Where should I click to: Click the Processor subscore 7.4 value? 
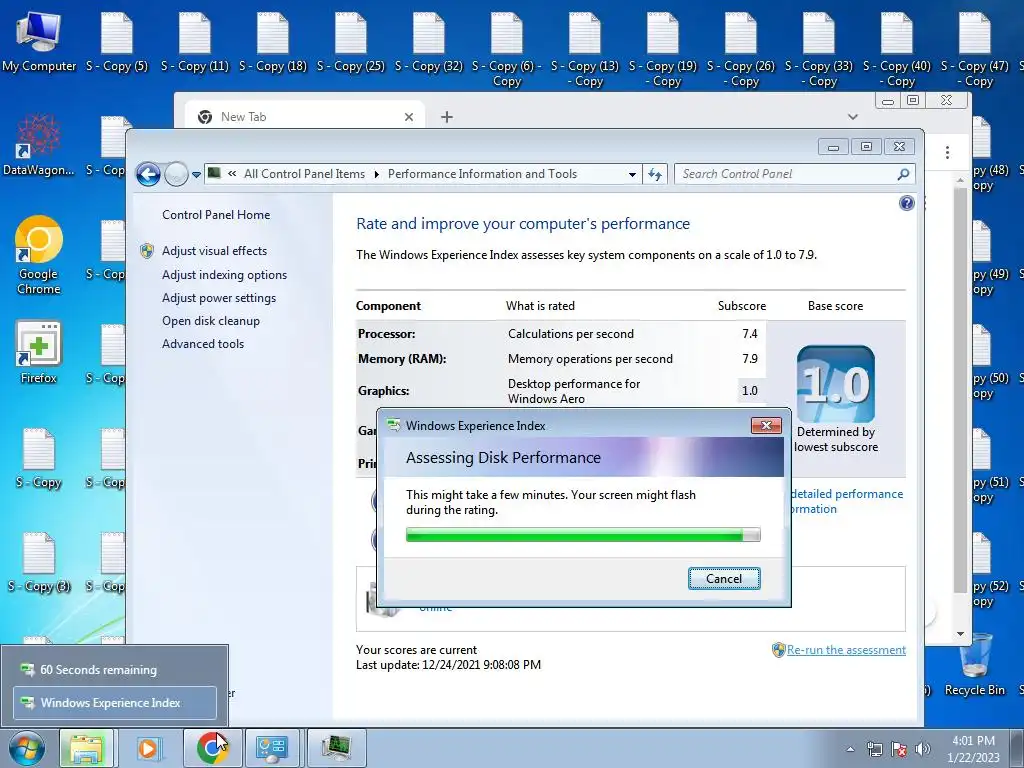pos(750,334)
